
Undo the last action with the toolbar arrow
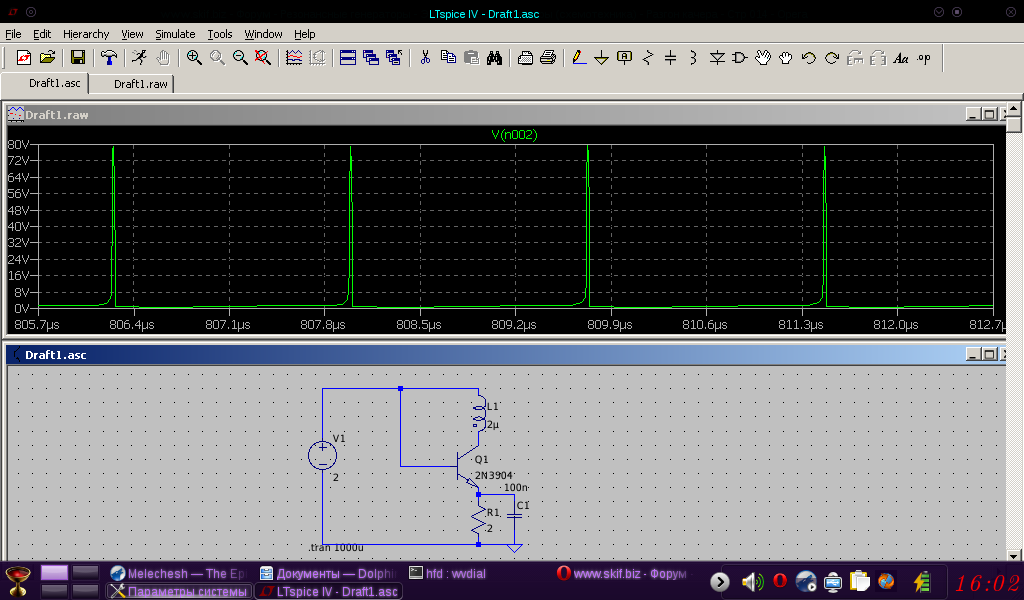808,57
